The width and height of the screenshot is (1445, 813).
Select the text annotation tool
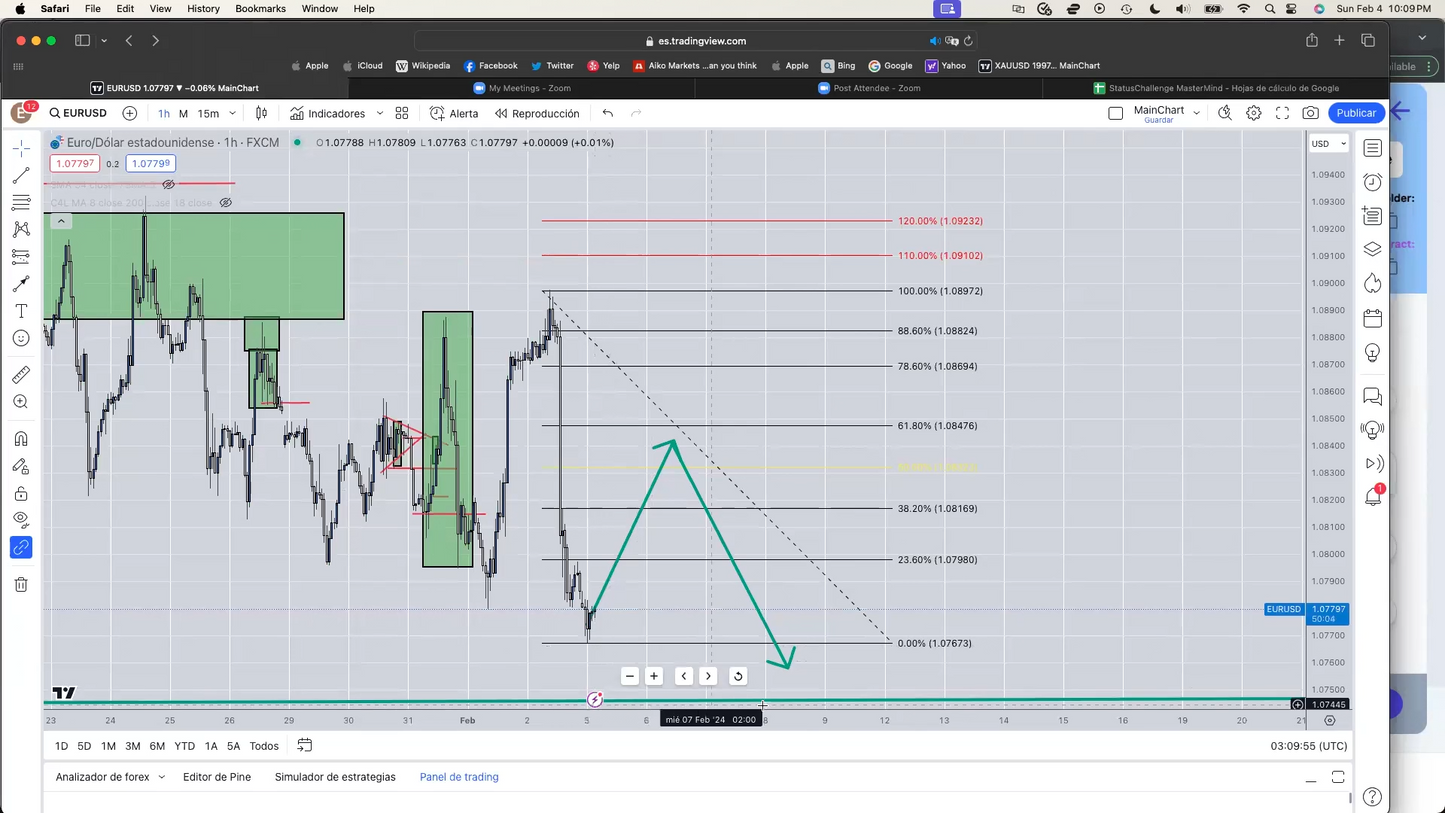21,311
